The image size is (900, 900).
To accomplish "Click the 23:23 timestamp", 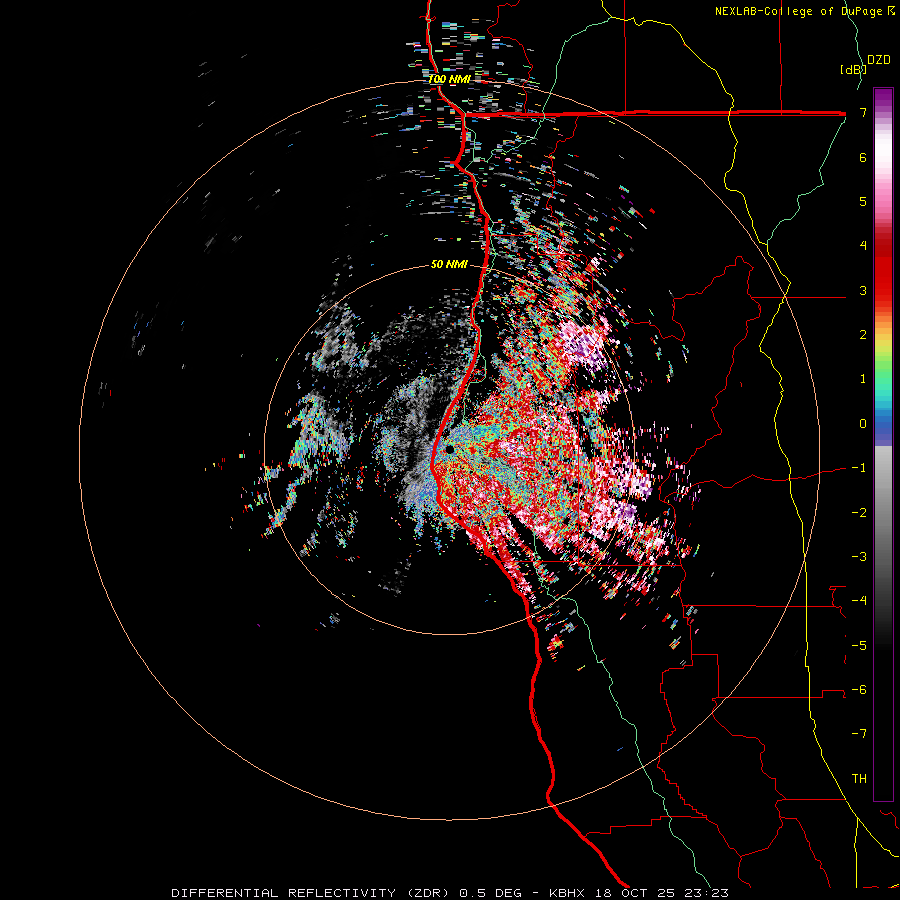I will click(707, 893).
